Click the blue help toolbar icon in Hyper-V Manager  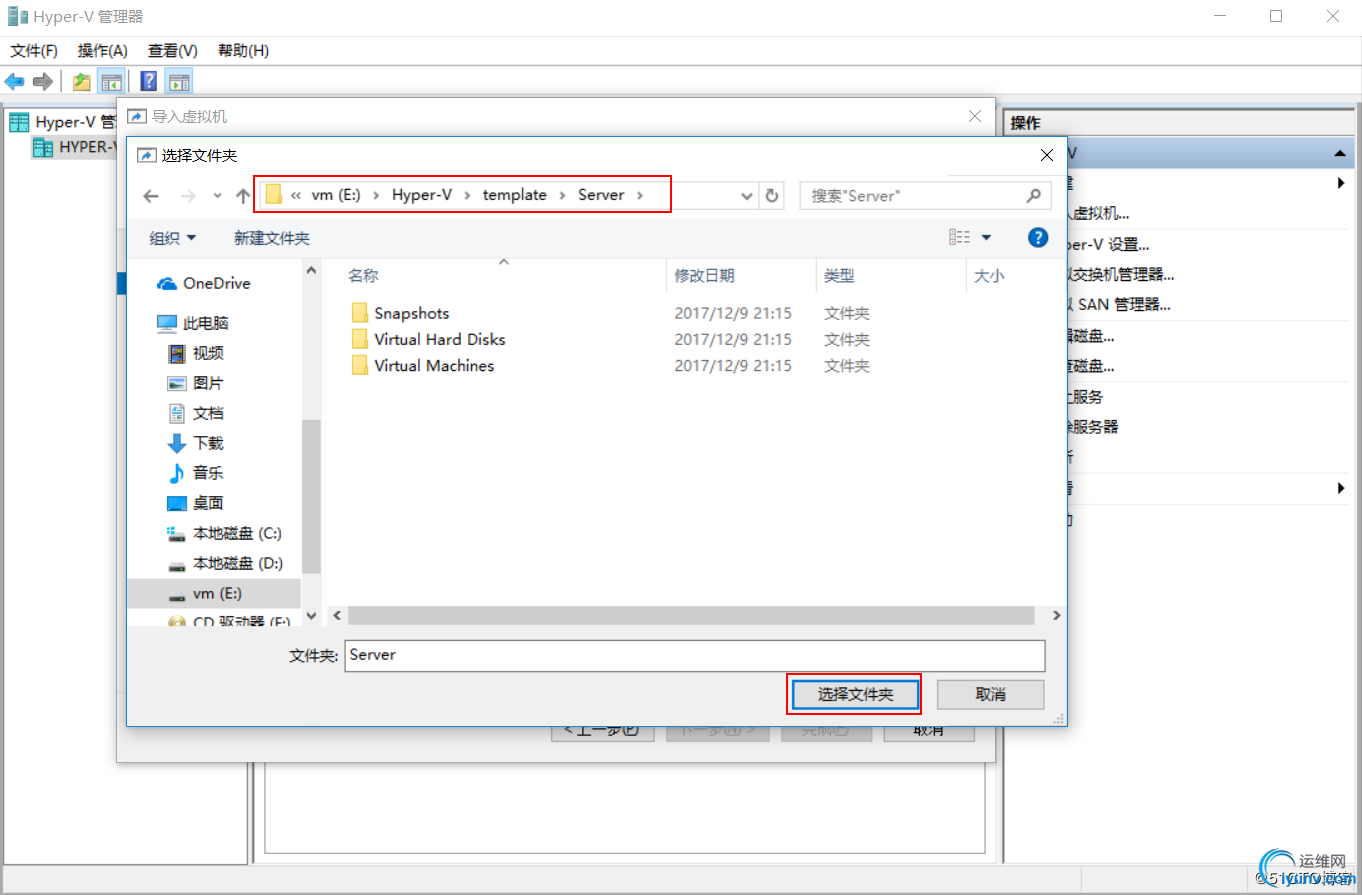point(149,82)
